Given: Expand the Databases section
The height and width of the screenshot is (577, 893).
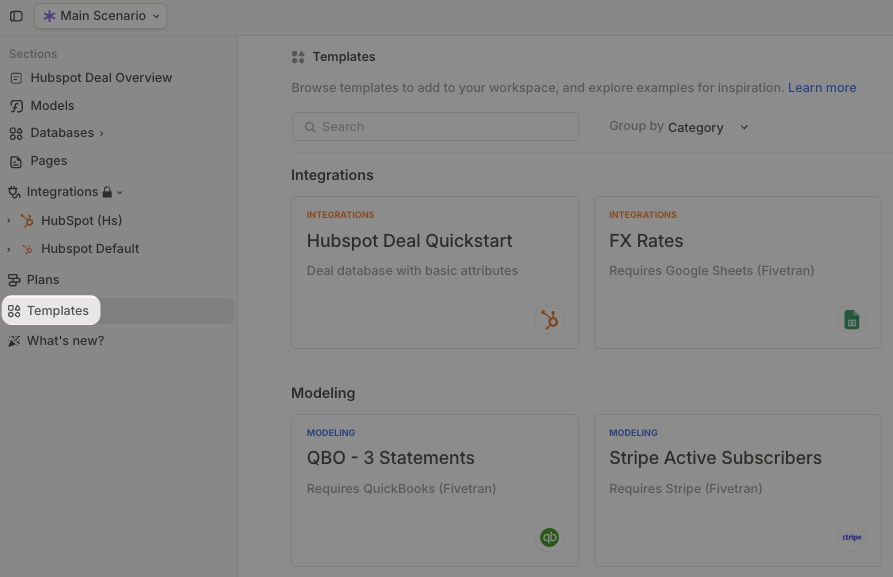Looking at the screenshot, I should (x=101, y=132).
